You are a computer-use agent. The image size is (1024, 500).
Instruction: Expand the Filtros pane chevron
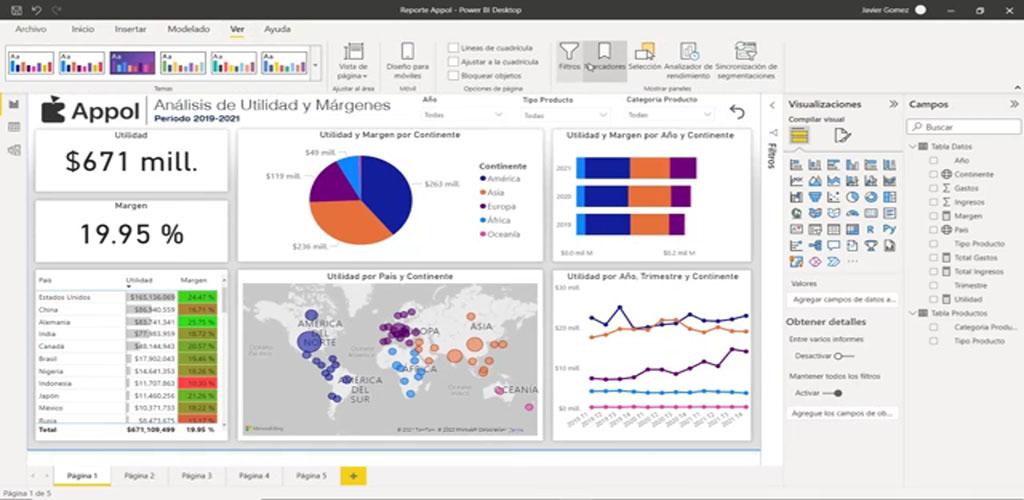coord(771,106)
